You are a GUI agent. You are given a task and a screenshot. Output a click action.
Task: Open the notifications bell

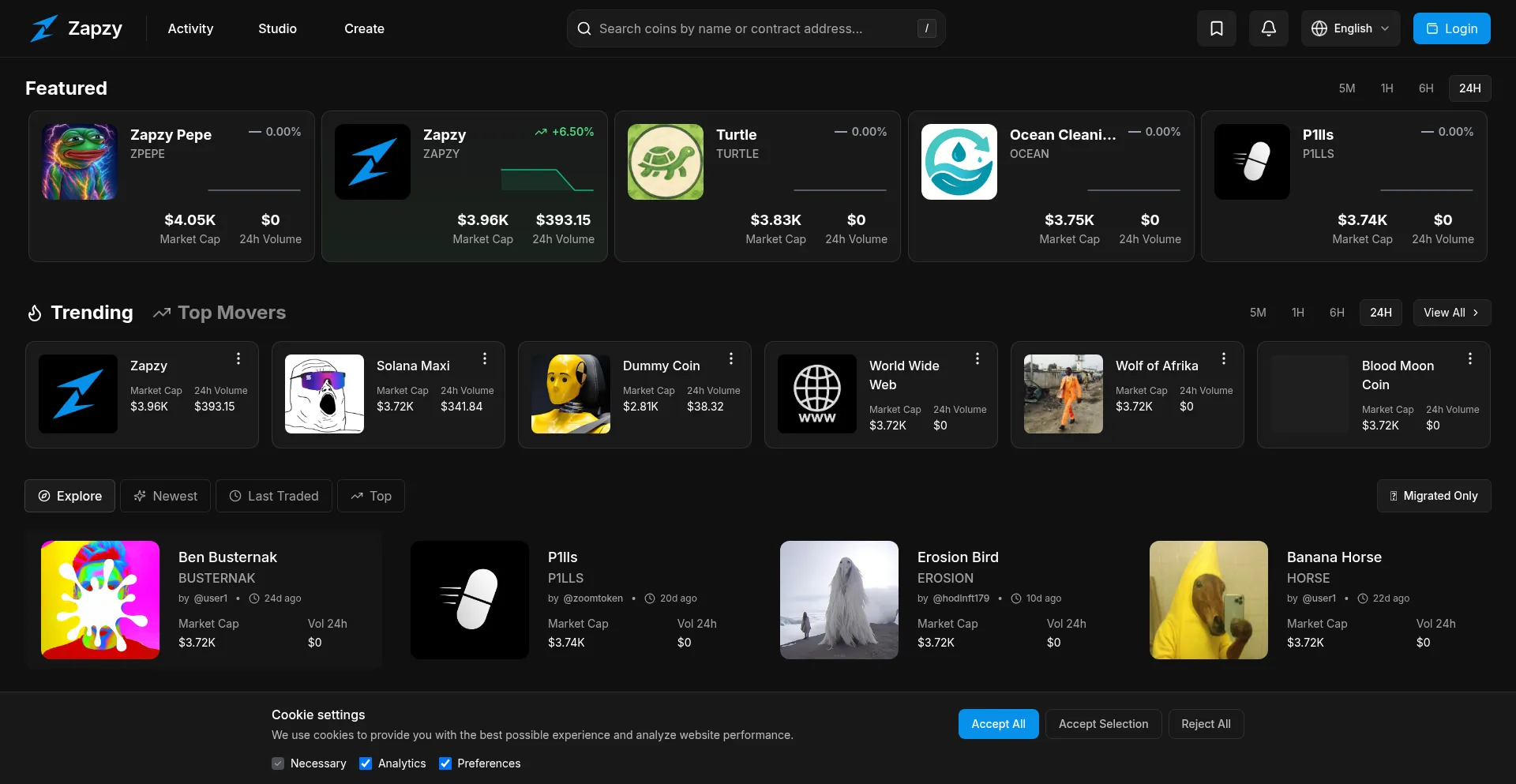(x=1268, y=28)
